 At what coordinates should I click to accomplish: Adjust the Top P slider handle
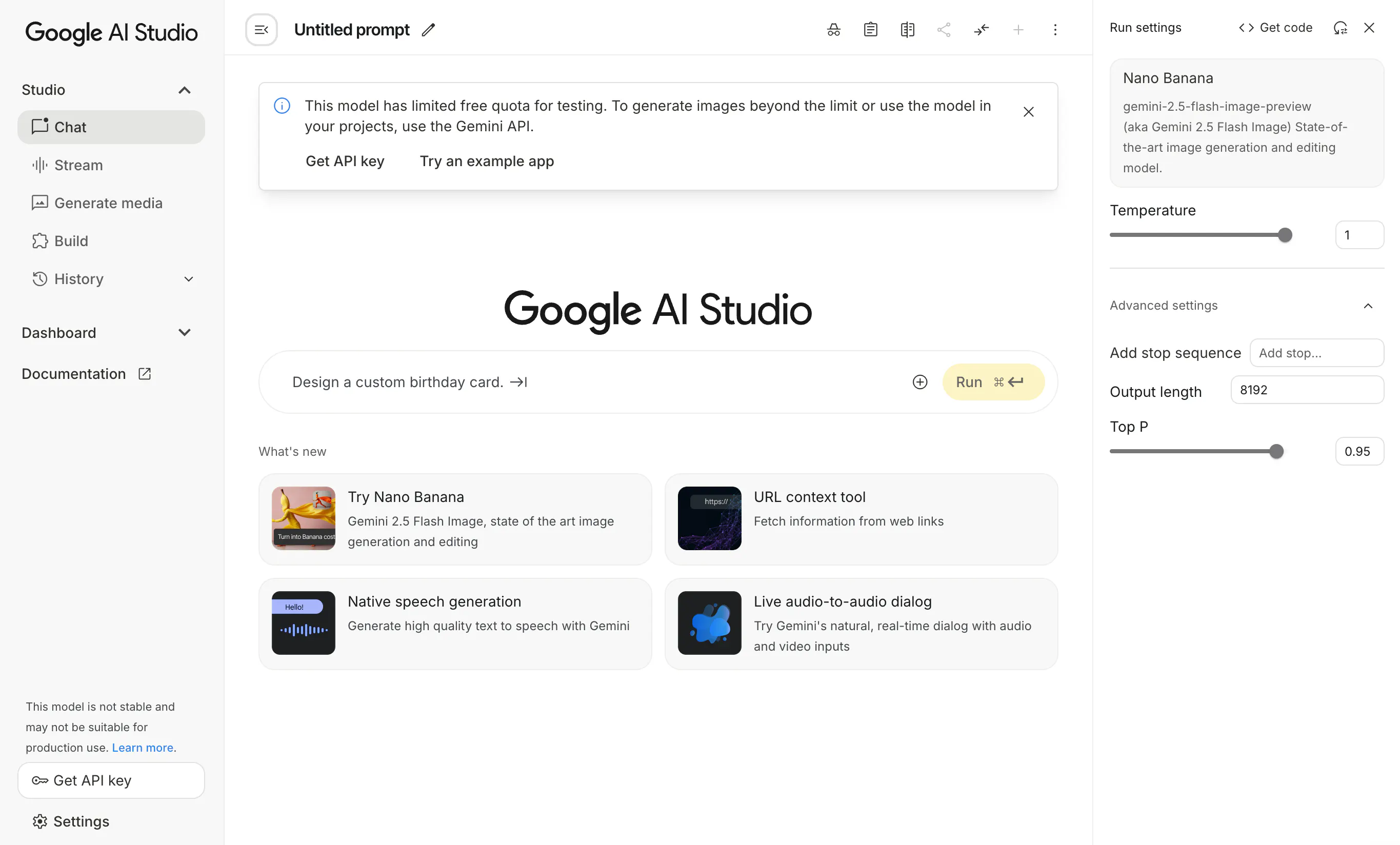[x=1276, y=452]
